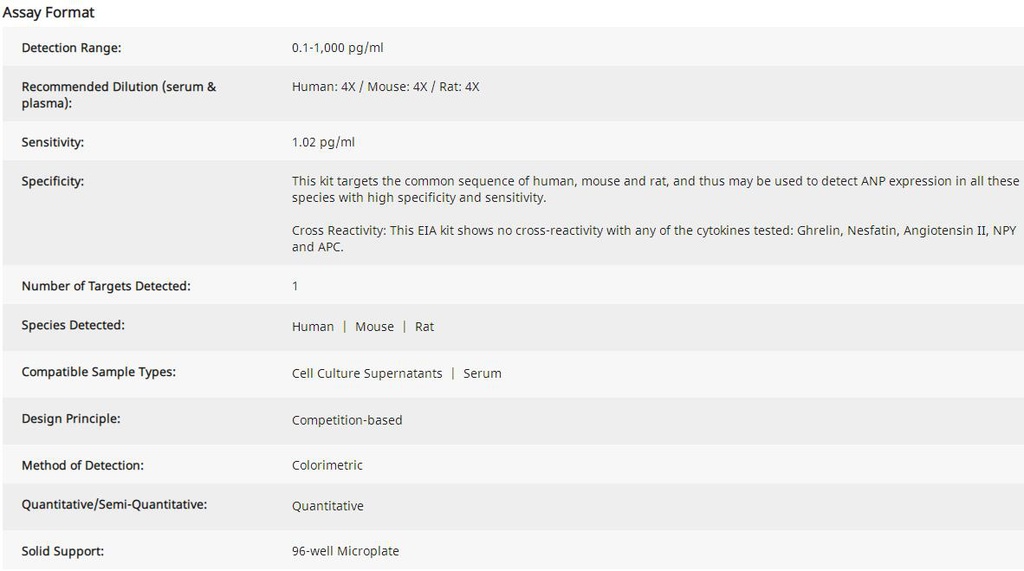Image resolution: width=1024 pixels, height=571 pixels.
Task: Click the Competition-based design principle value
Action: click(x=347, y=420)
